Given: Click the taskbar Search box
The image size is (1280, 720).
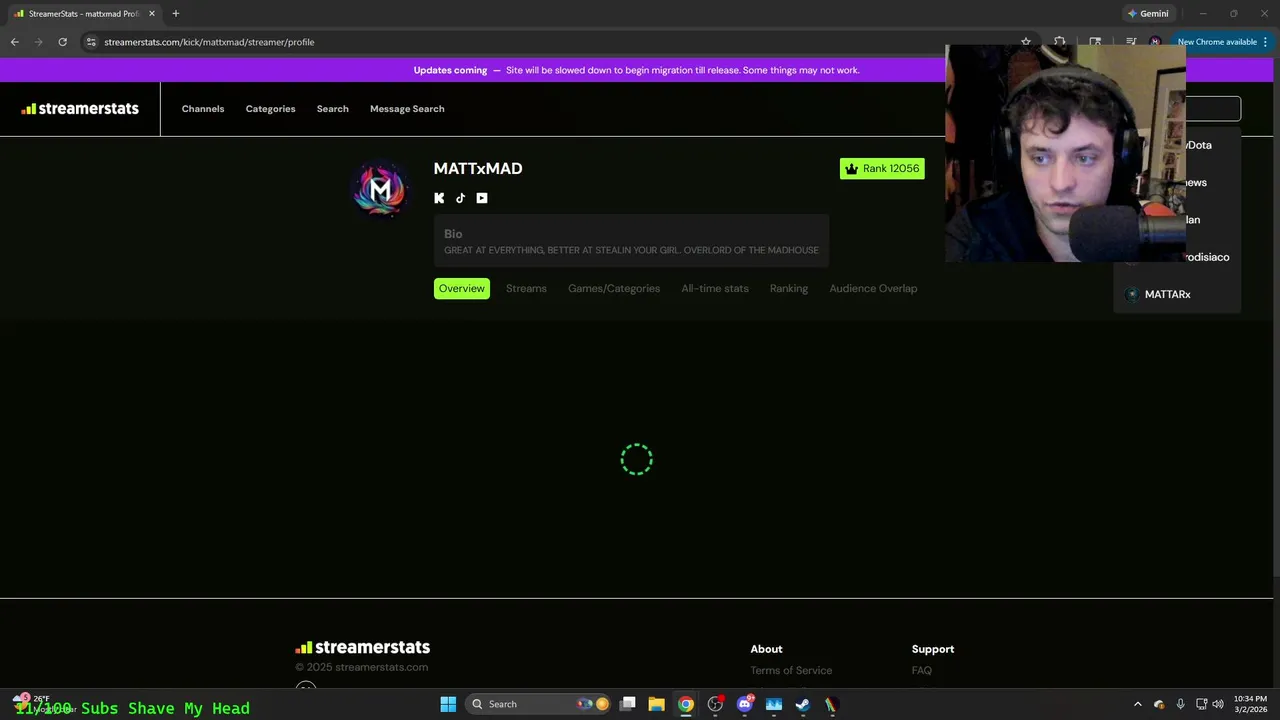Looking at the screenshot, I should tap(540, 704).
